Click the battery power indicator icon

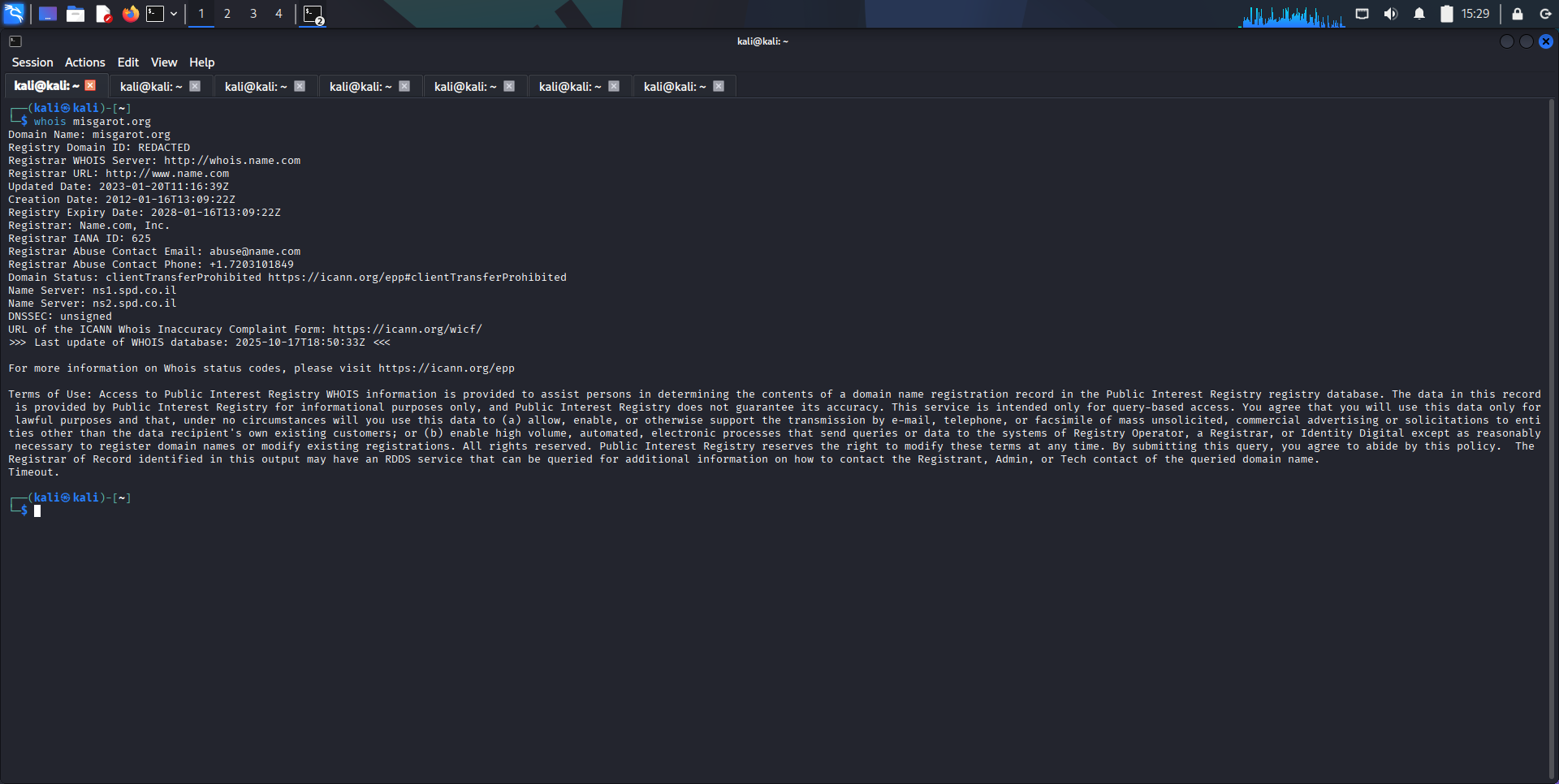(1447, 14)
